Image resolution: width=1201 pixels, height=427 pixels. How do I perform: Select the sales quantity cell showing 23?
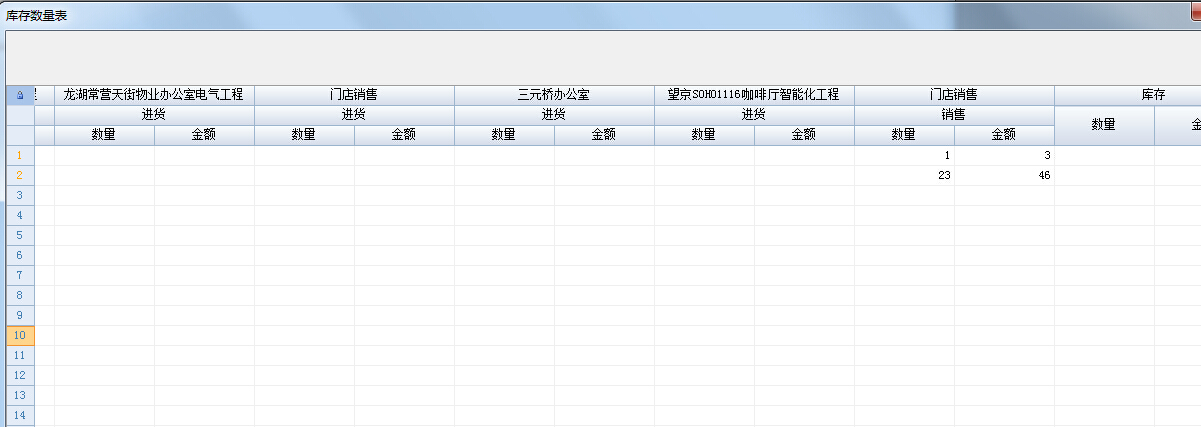[904, 175]
